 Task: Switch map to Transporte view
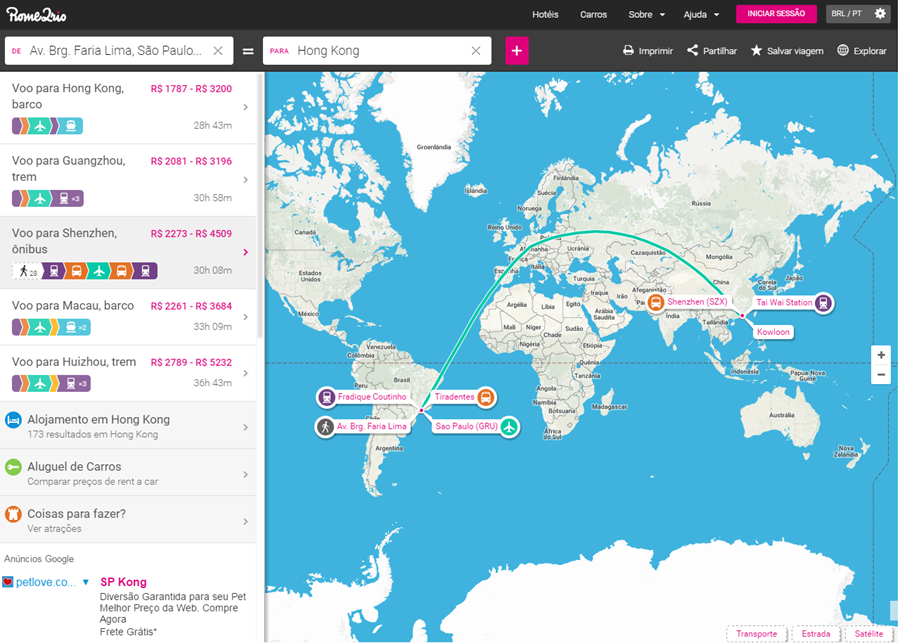pyautogui.click(x=757, y=634)
